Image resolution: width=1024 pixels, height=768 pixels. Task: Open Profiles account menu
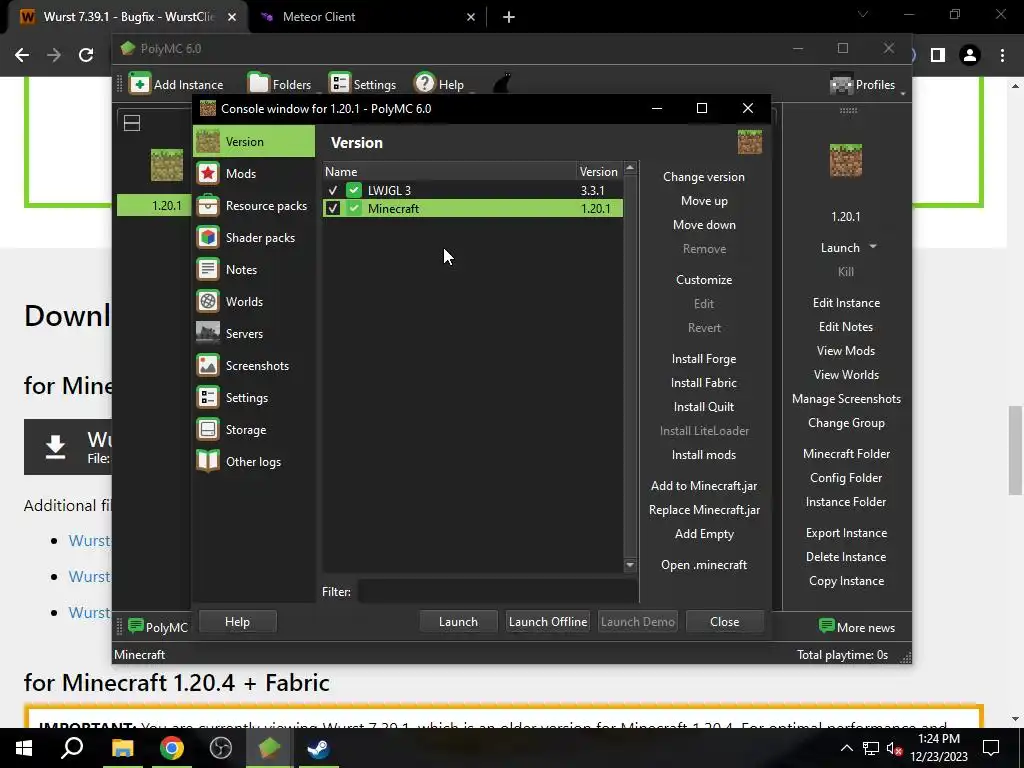[x=863, y=84]
